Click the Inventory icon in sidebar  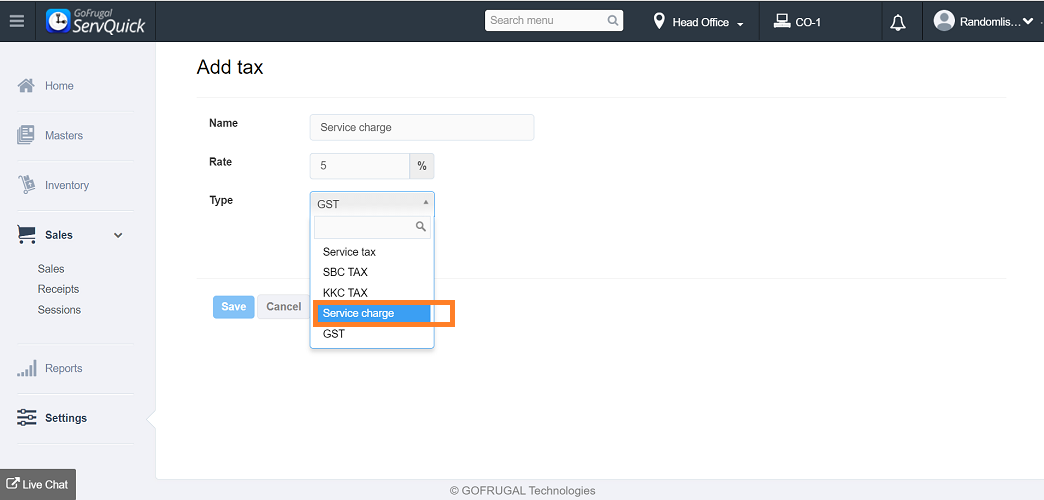(x=26, y=185)
